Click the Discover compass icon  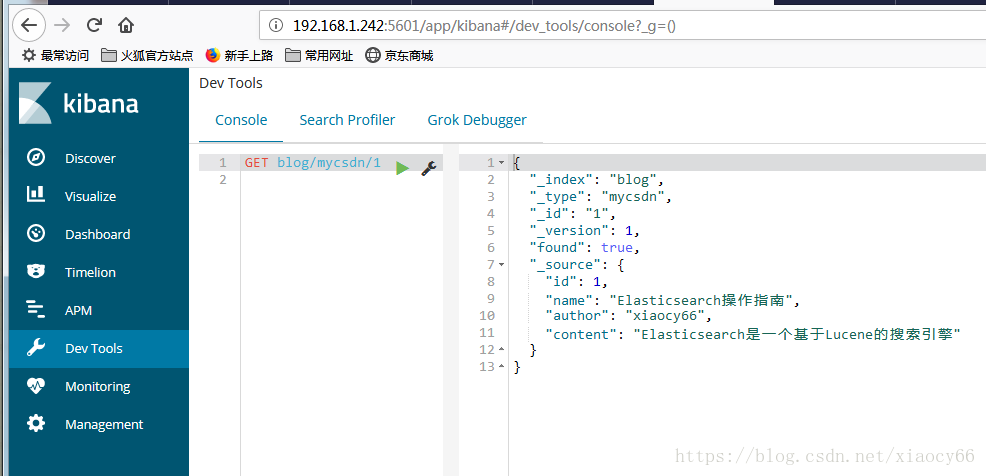click(x=36, y=158)
